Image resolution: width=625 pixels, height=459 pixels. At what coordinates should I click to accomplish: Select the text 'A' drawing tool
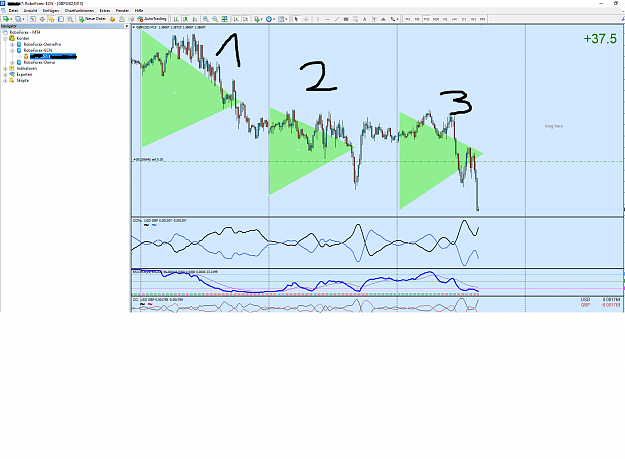pos(364,19)
